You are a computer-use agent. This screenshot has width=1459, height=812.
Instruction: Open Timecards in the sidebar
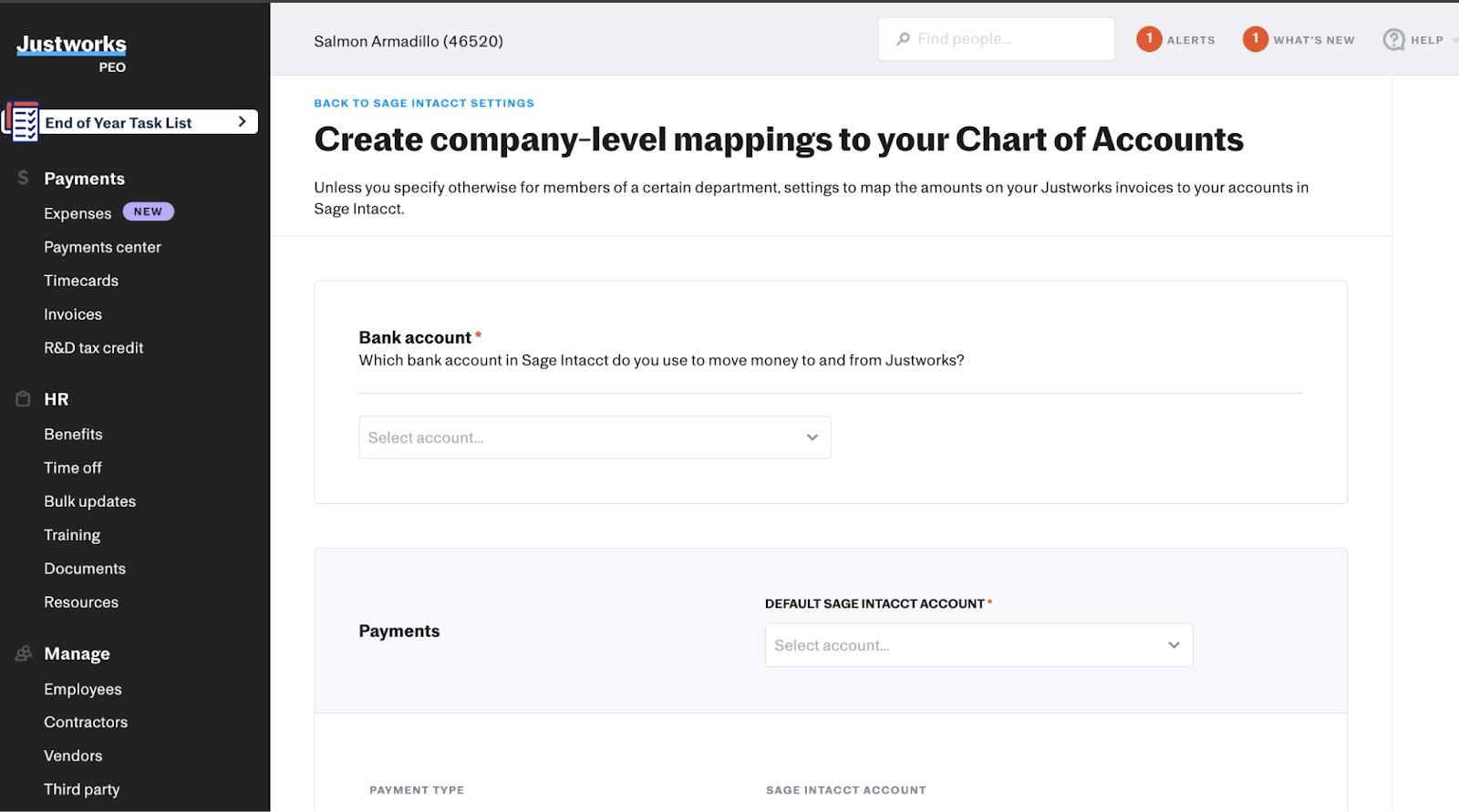point(81,281)
